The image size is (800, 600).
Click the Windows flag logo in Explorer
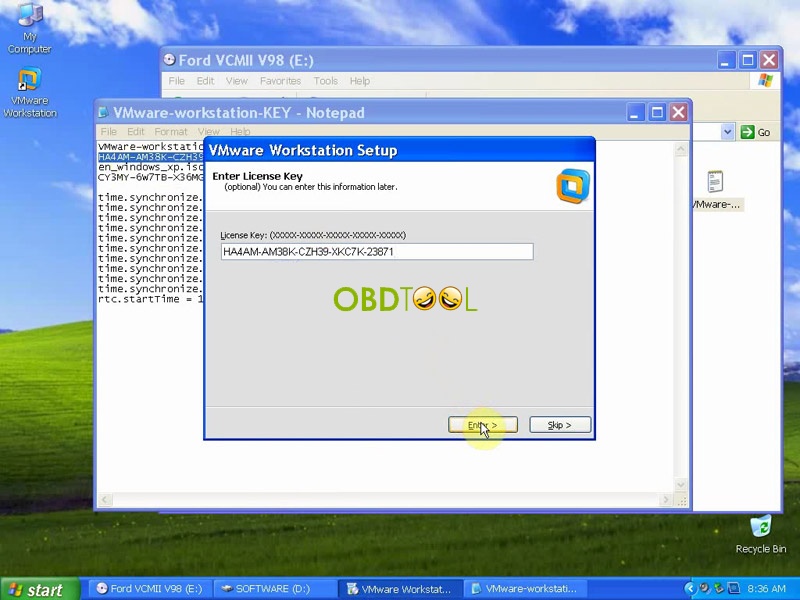tap(765, 81)
